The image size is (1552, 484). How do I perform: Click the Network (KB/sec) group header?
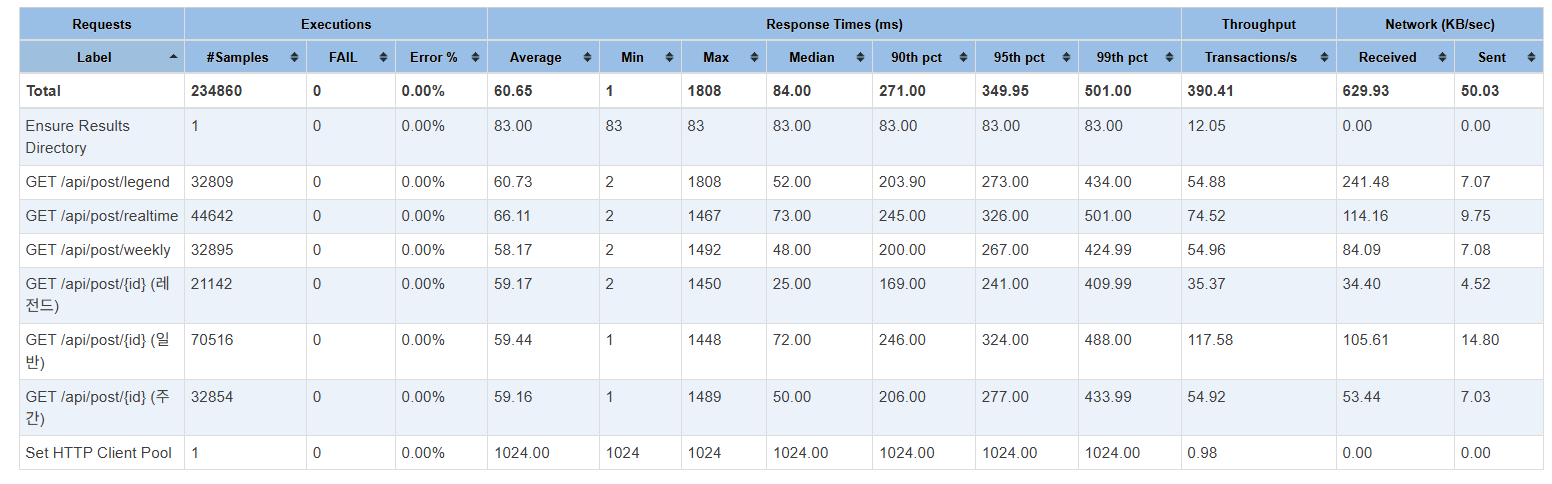[1440, 24]
